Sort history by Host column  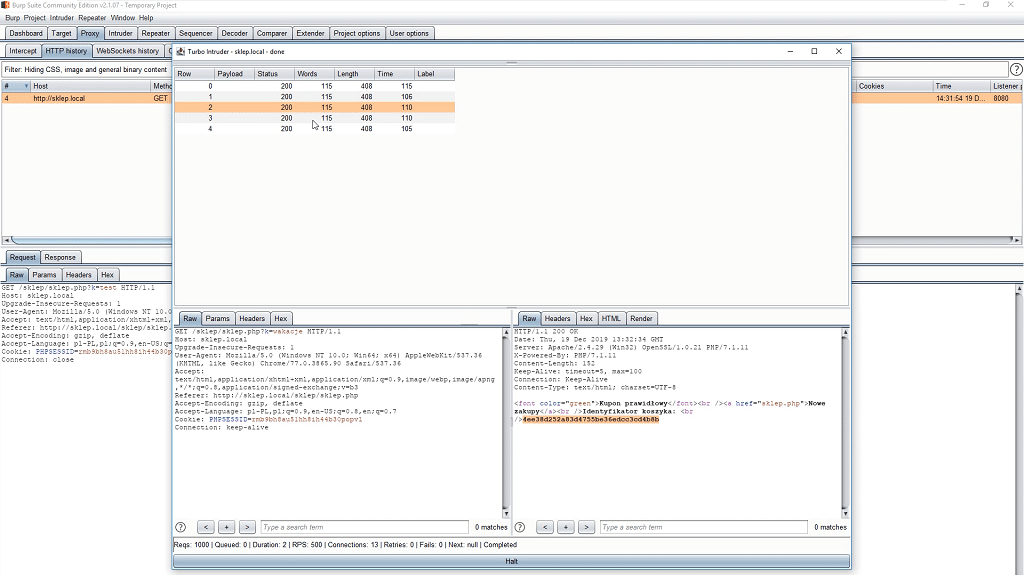coord(90,86)
